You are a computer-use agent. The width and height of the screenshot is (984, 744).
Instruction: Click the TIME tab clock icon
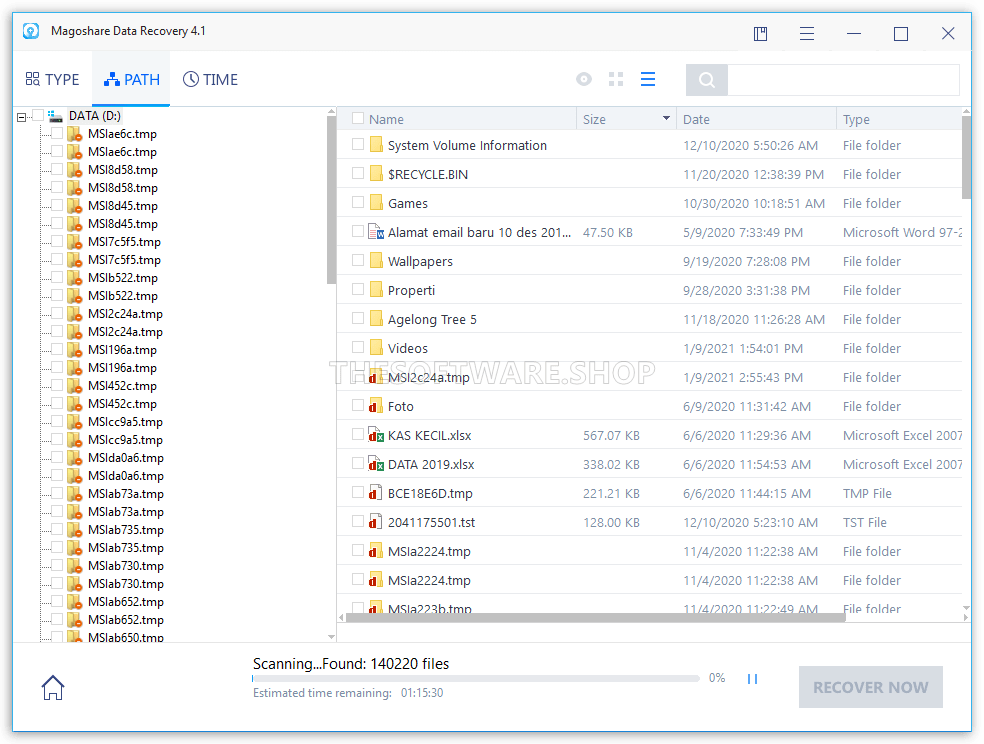pyautogui.click(x=191, y=80)
